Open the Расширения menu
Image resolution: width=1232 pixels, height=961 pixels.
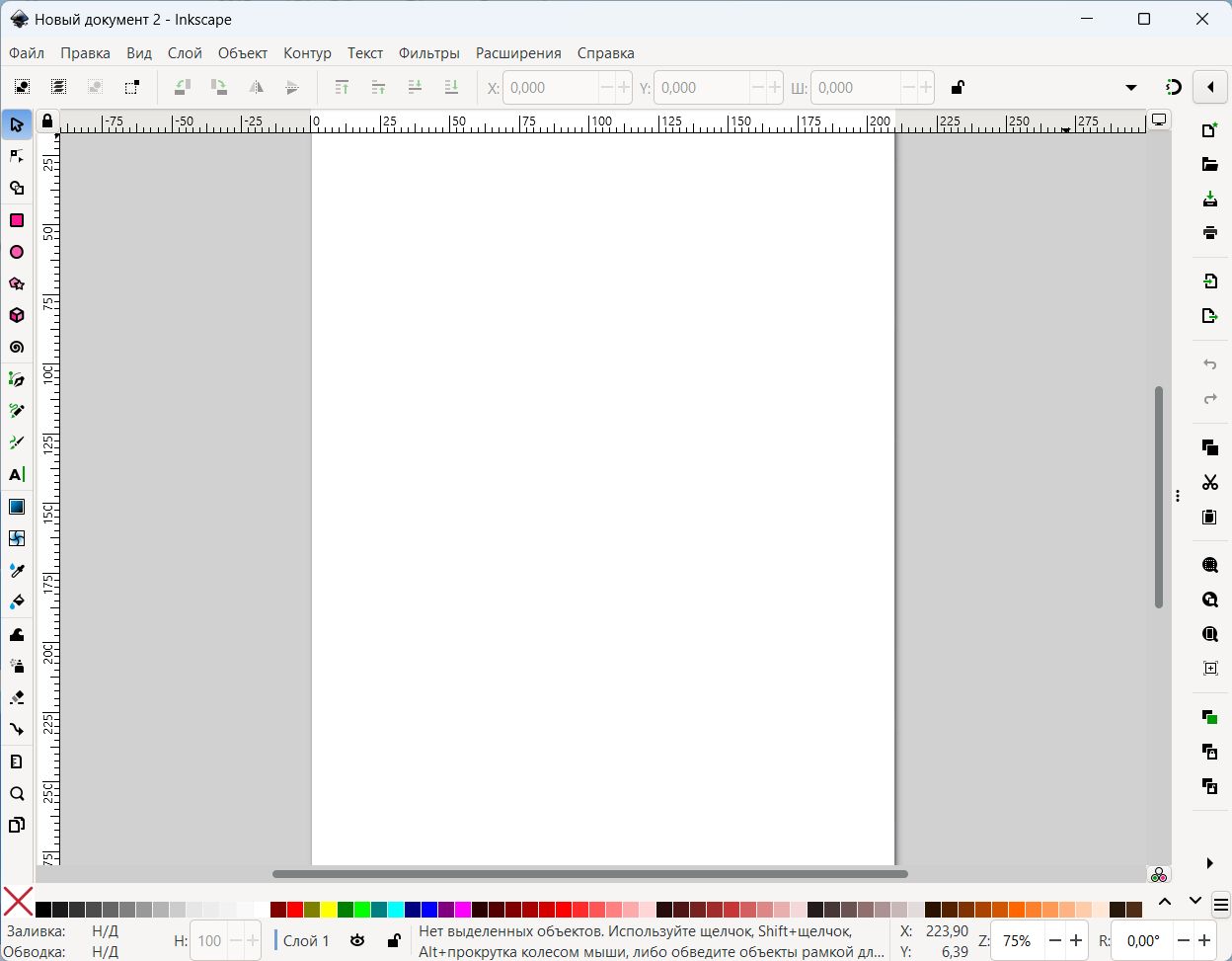pyautogui.click(x=517, y=53)
